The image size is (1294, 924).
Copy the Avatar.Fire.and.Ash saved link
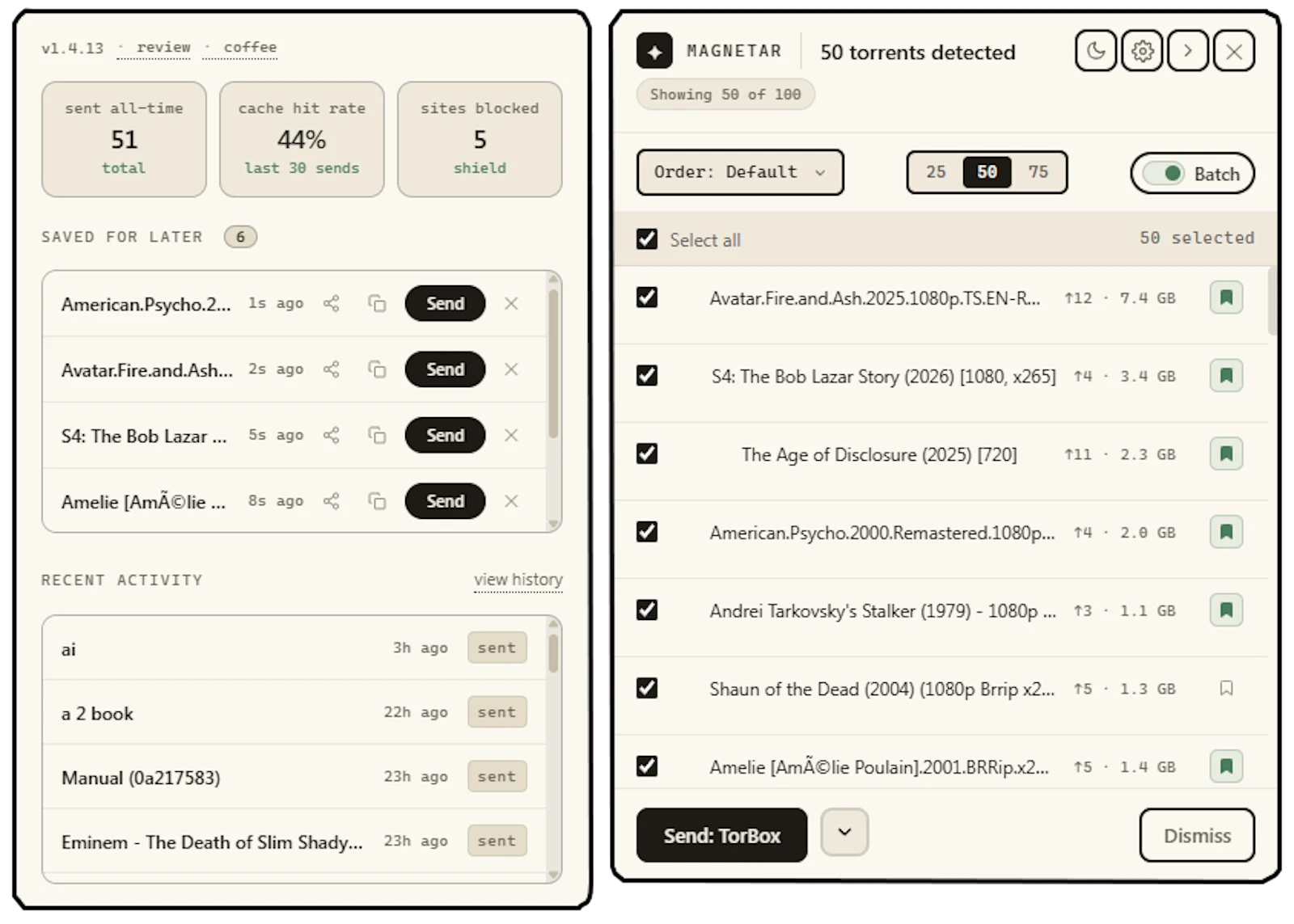(377, 369)
